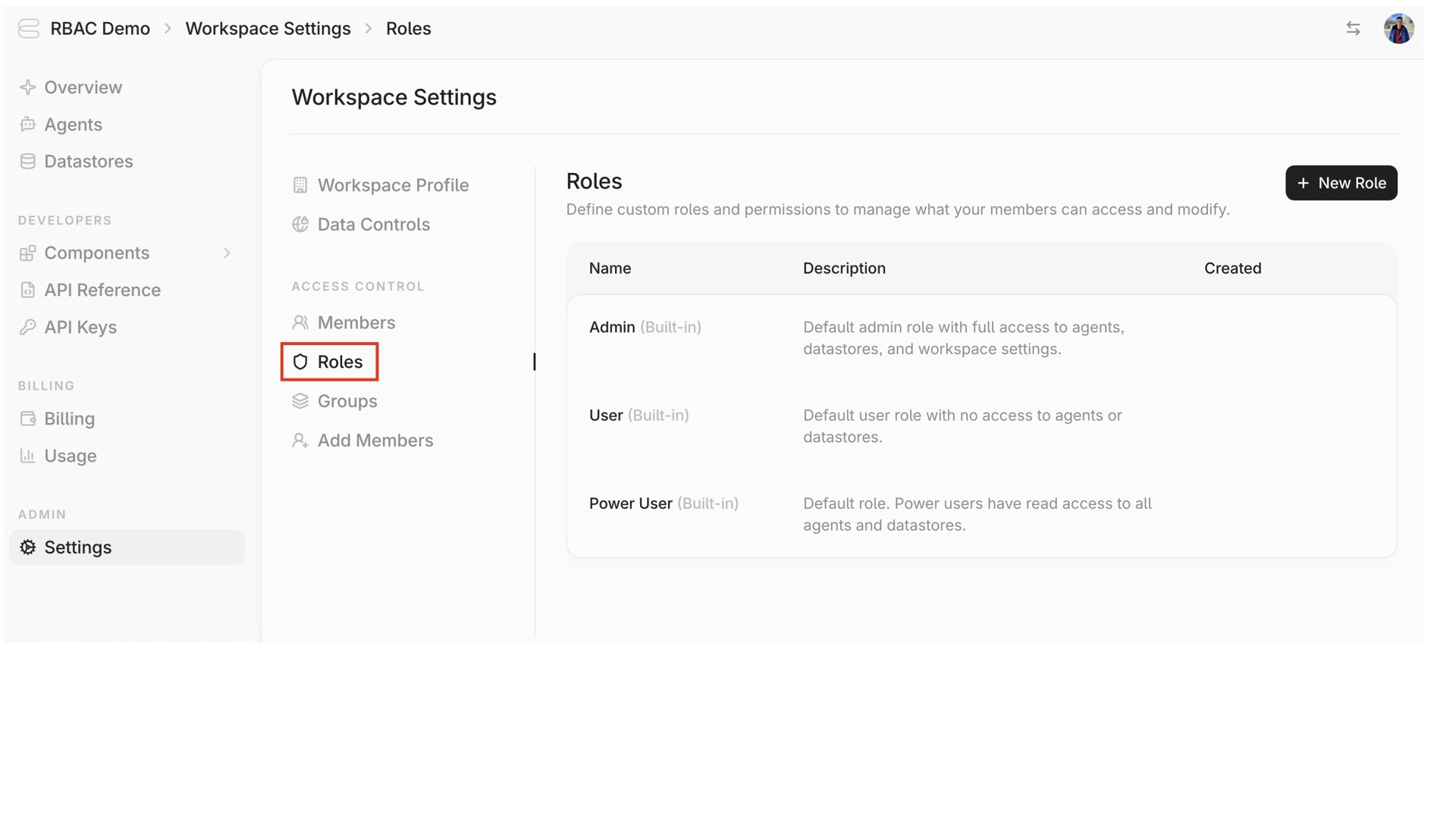Click the API Reference document icon
Viewport: 1456px width, 819px height.
(x=28, y=290)
